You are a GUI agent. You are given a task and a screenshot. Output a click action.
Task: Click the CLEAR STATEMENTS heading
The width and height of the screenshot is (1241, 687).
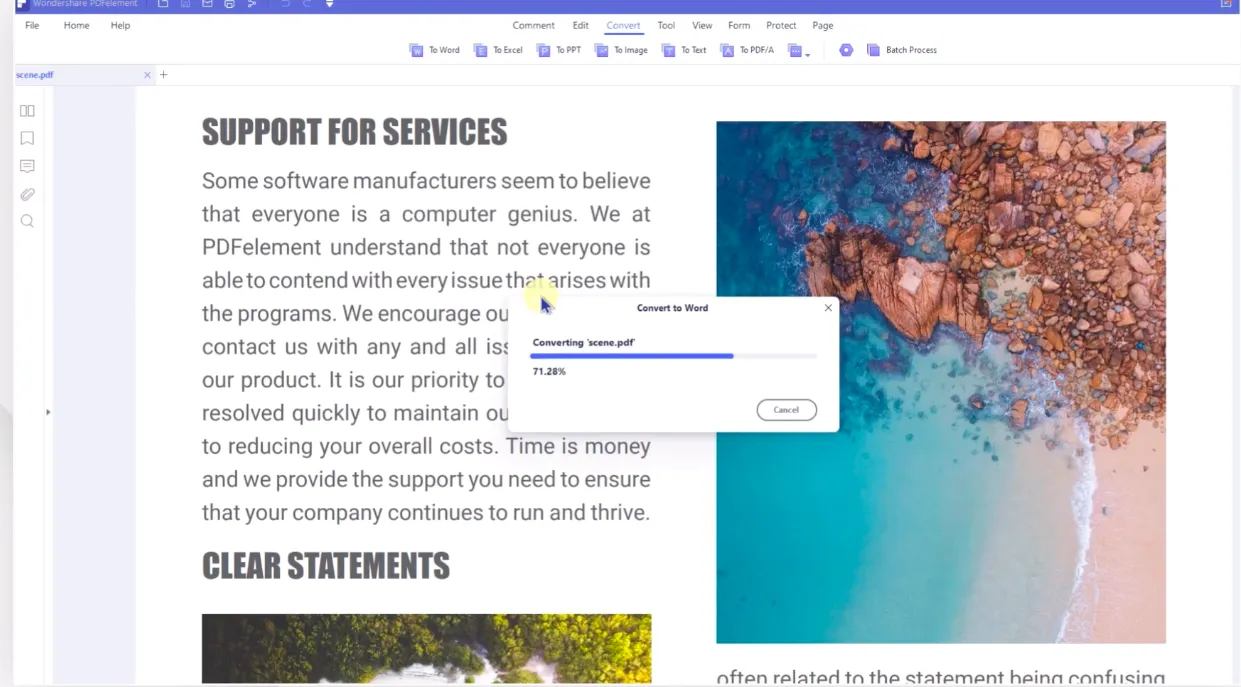[326, 566]
